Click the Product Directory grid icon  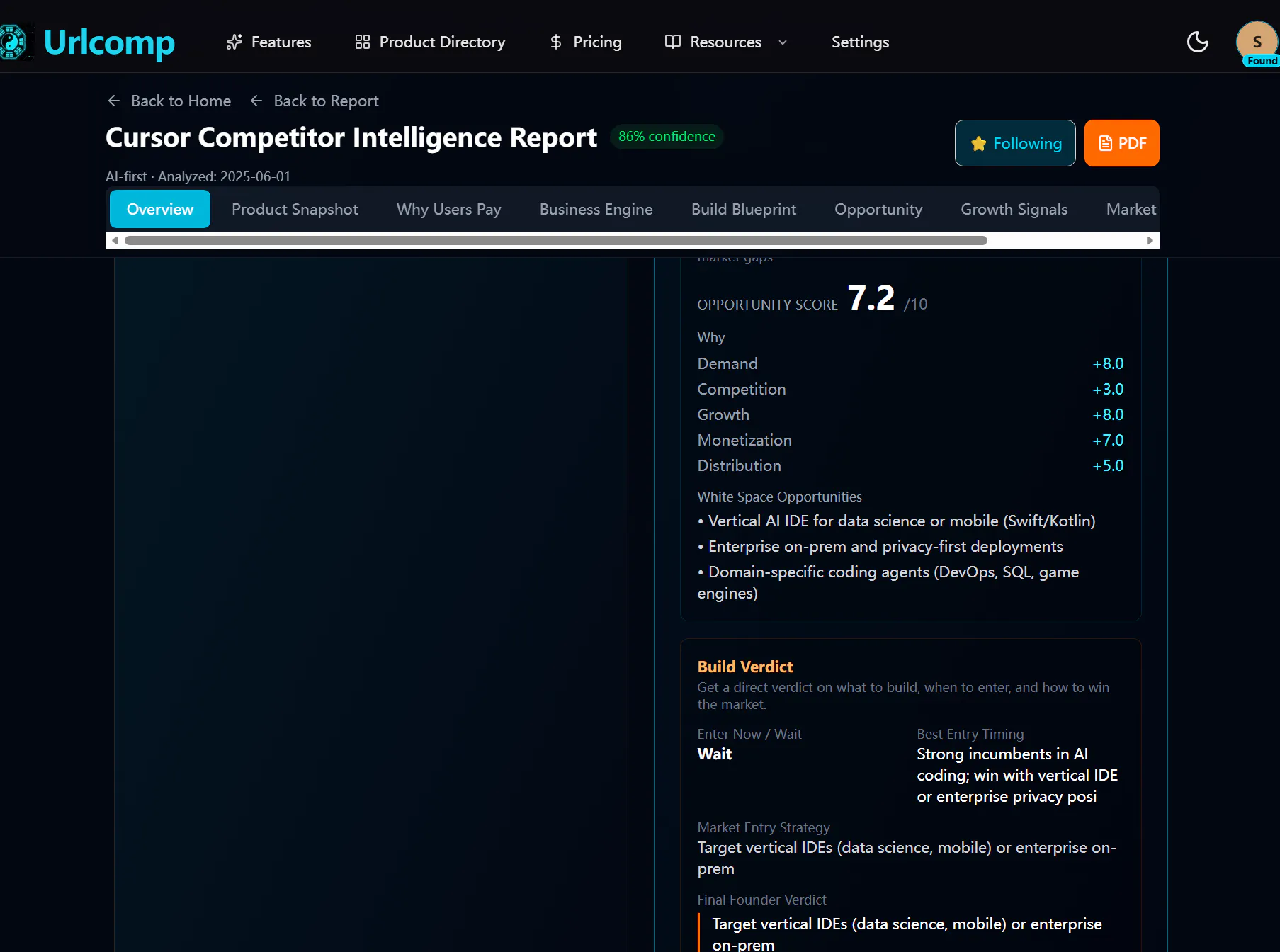[363, 42]
